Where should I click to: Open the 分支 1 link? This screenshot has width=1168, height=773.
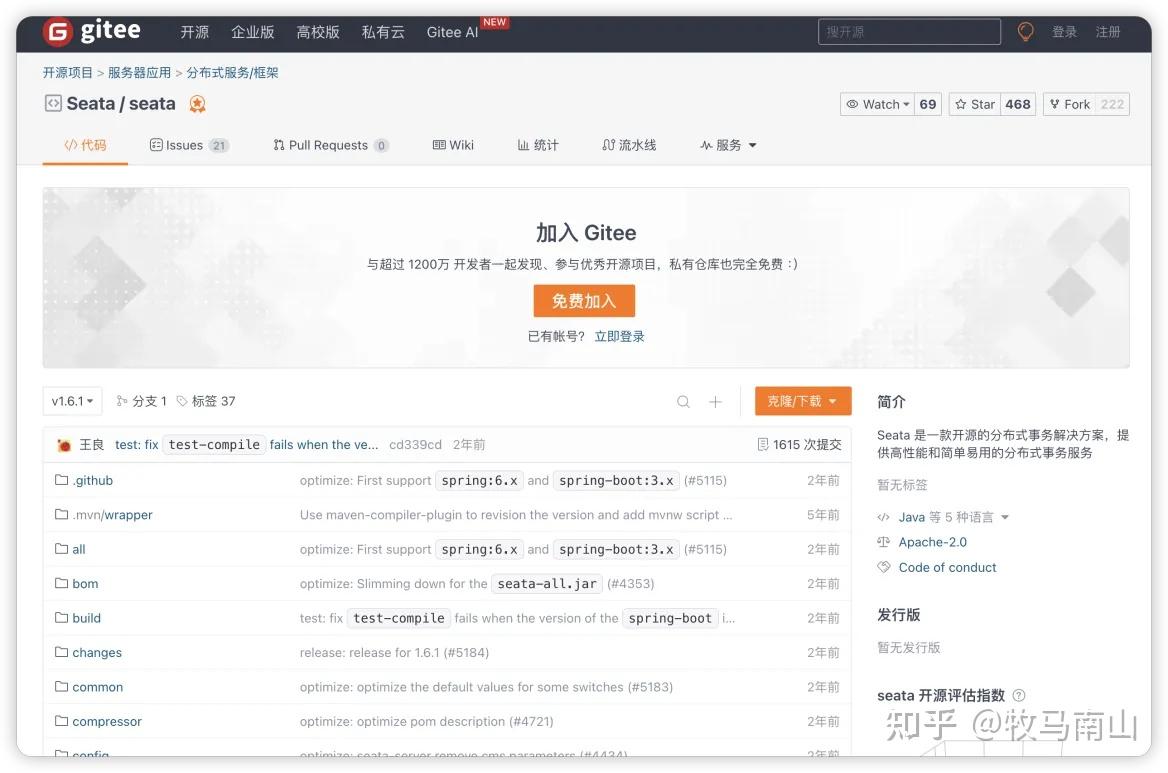click(x=142, y=401)
